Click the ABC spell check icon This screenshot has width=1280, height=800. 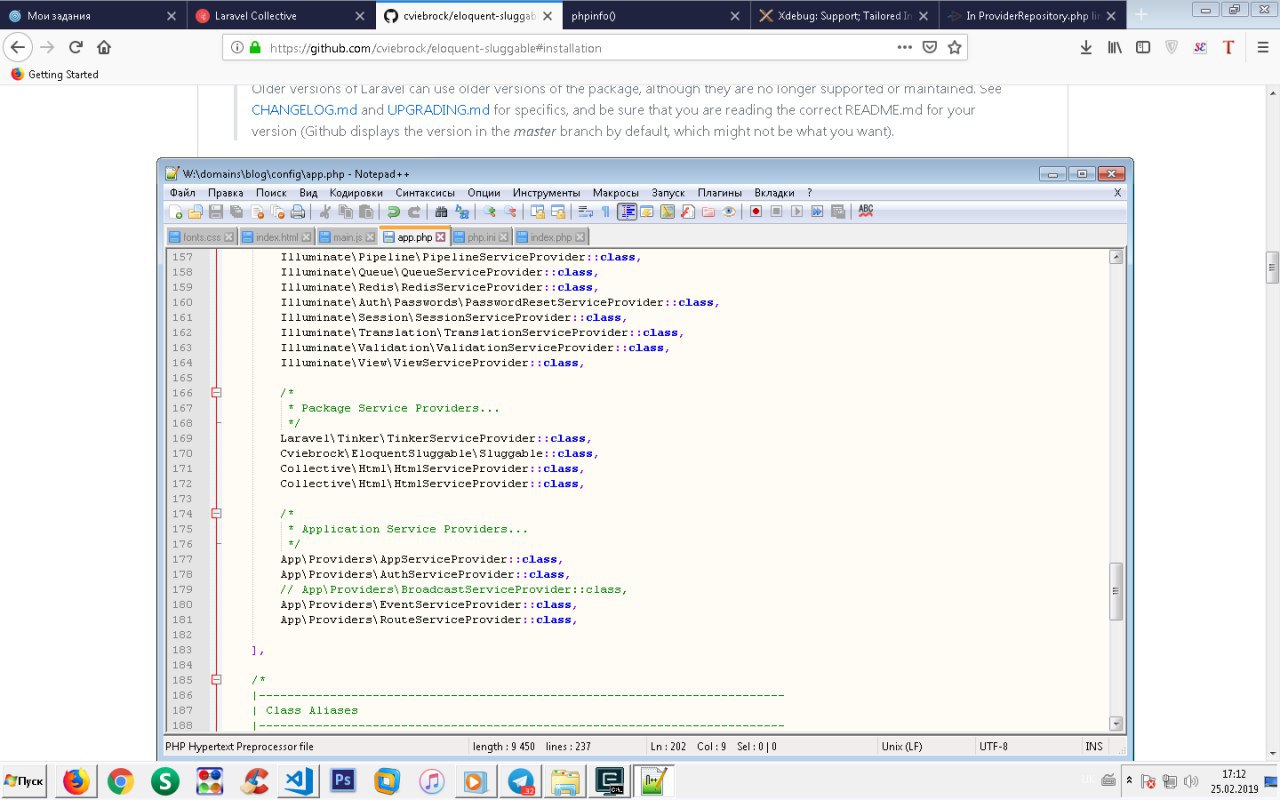click(x=865, y=211)
